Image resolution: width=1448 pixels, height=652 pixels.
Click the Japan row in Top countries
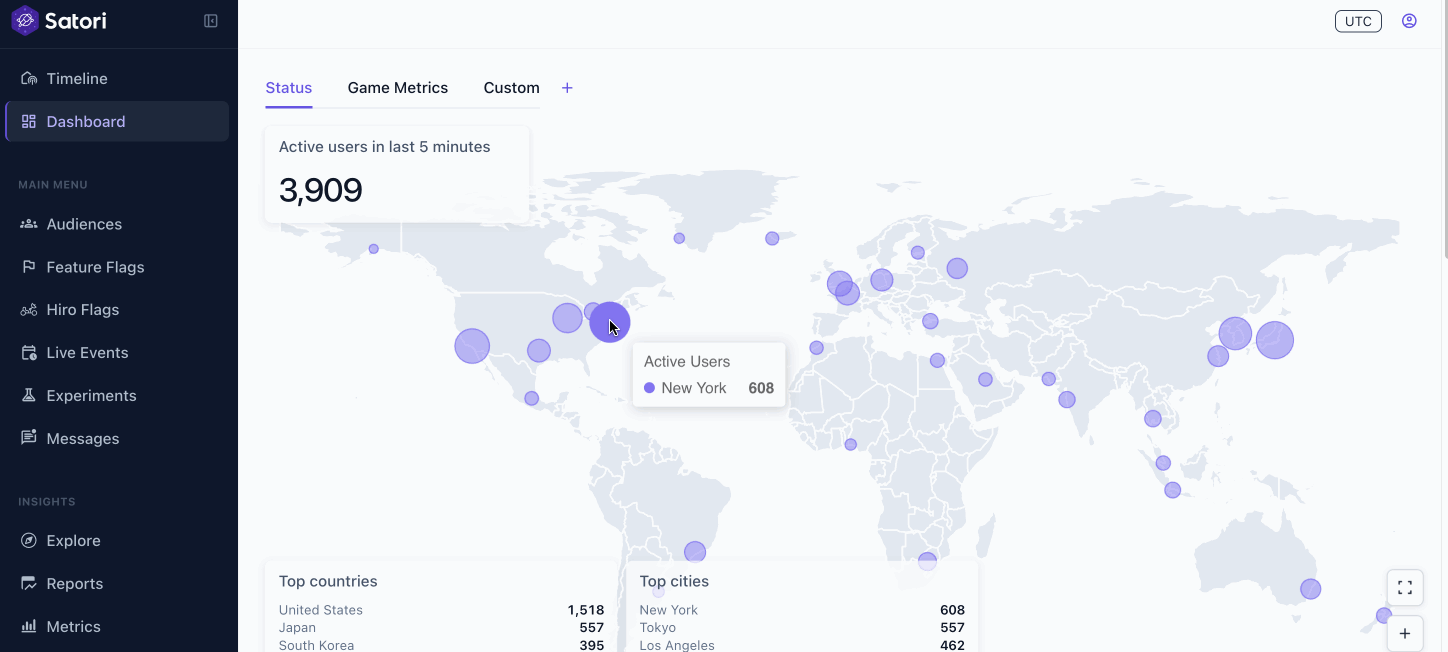point(441,628)
